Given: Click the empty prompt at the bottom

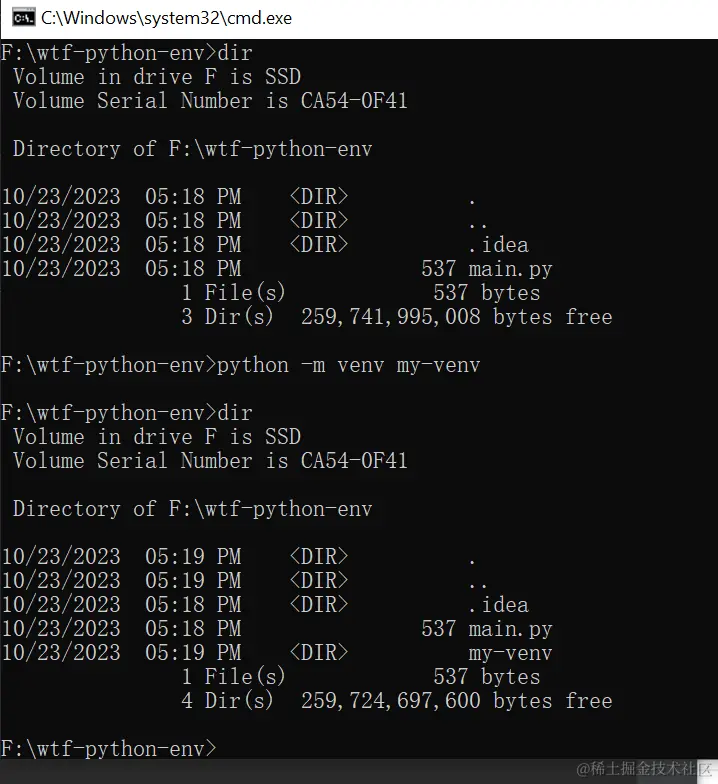Looking at the screenshot, I should (110, 749).
